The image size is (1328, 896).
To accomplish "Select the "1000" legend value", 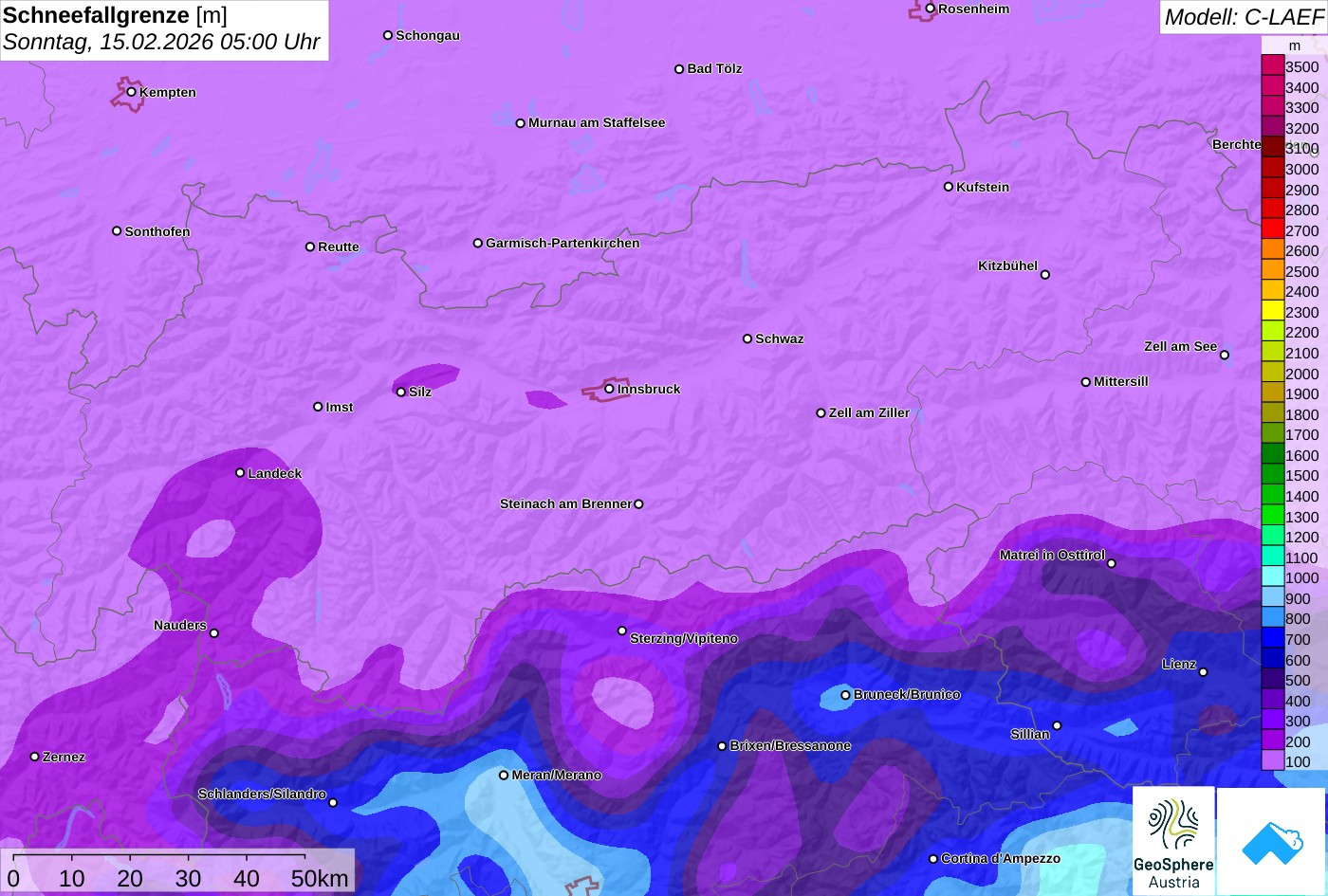I will [x=1302, y=578].
